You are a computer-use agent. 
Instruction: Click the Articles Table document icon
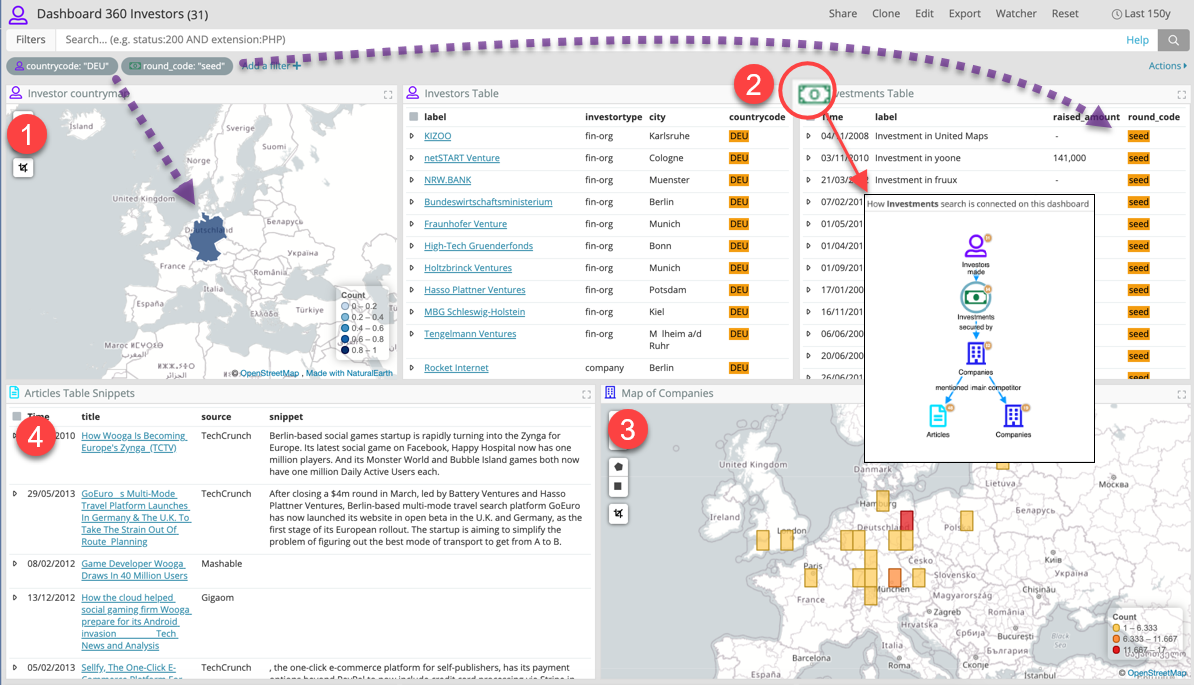pyautogui.click(x=14, y=392)
